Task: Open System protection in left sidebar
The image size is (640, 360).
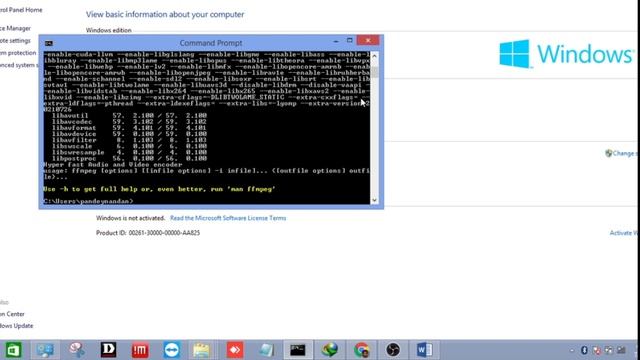Action: (18, 53)
